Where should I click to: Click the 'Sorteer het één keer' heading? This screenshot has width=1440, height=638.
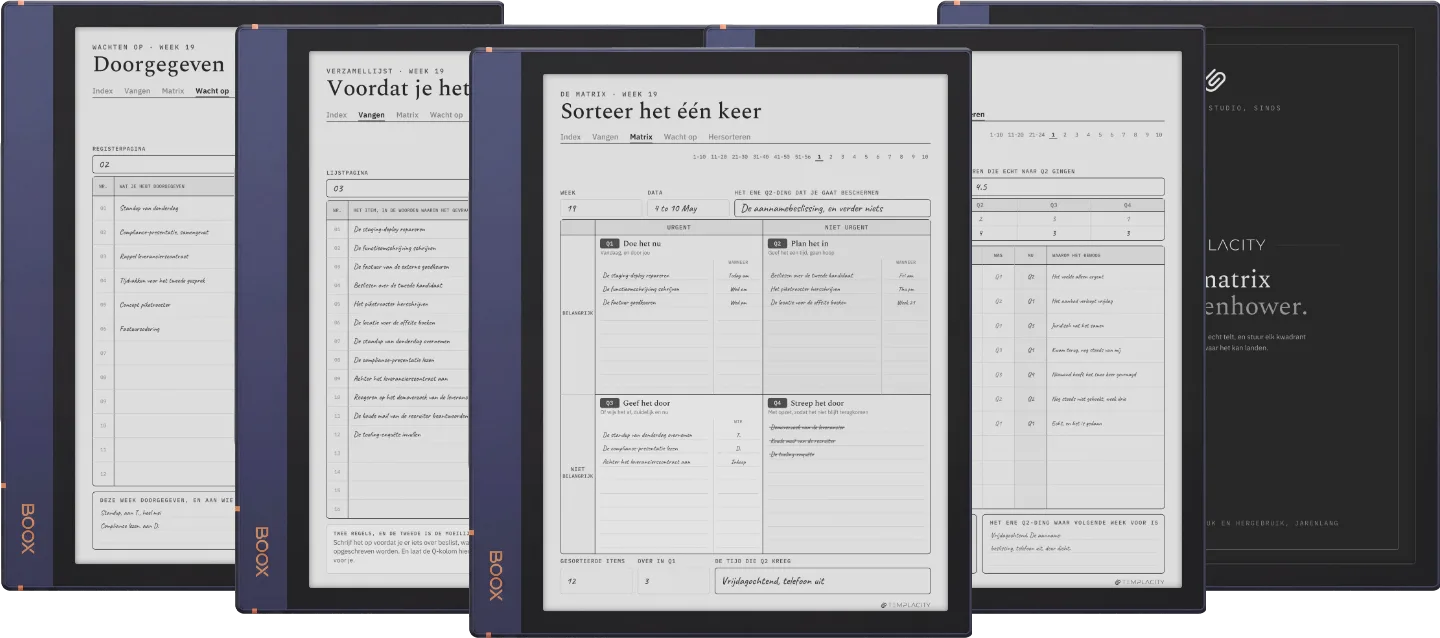(660, 111)
